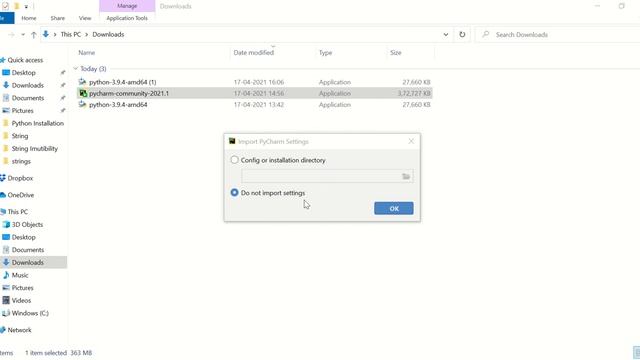Open the Home ribbon tab
This screenshot has width=640, height=360.
coord(29,18)
